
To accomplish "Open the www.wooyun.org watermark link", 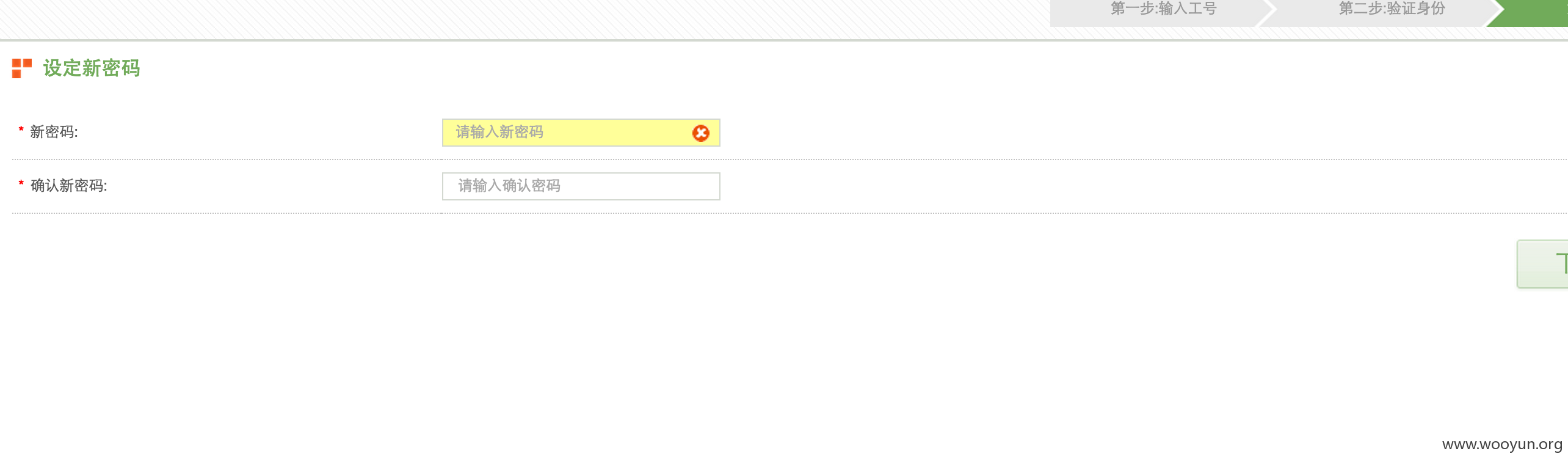I will pyautogui.click(x=1502, y=445).
